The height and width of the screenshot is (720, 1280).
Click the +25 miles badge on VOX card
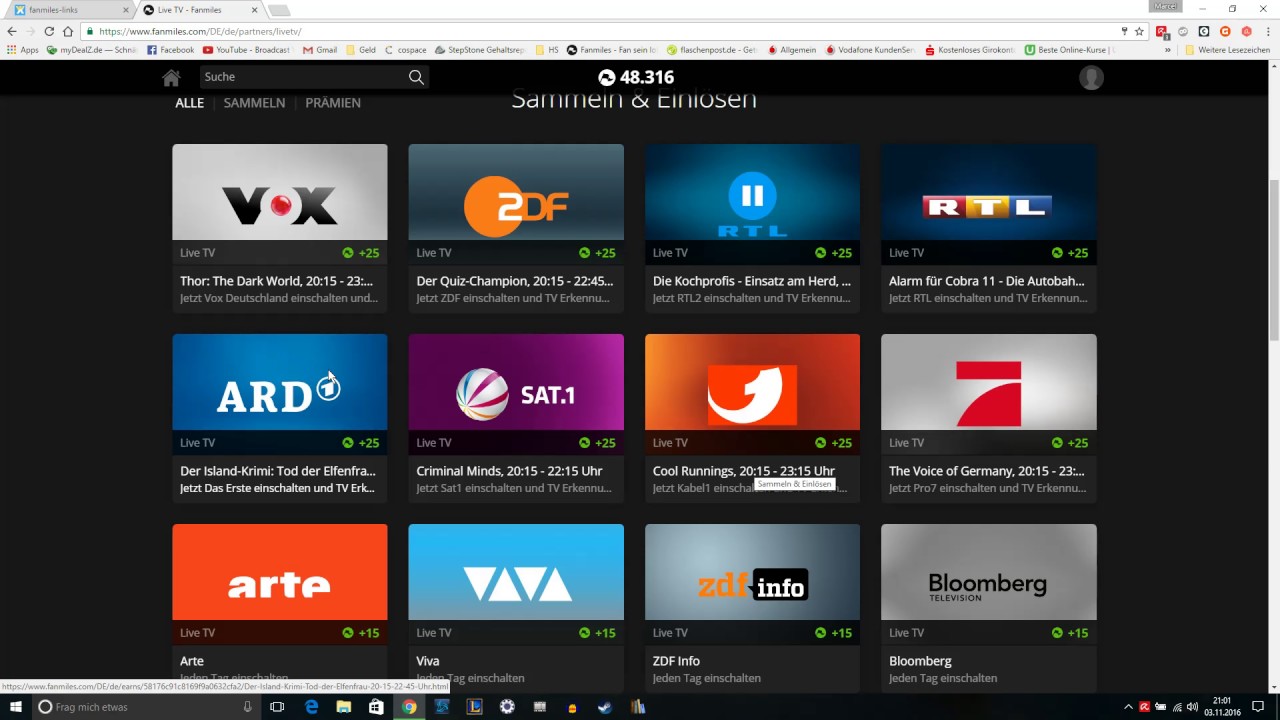coord(361,253)
